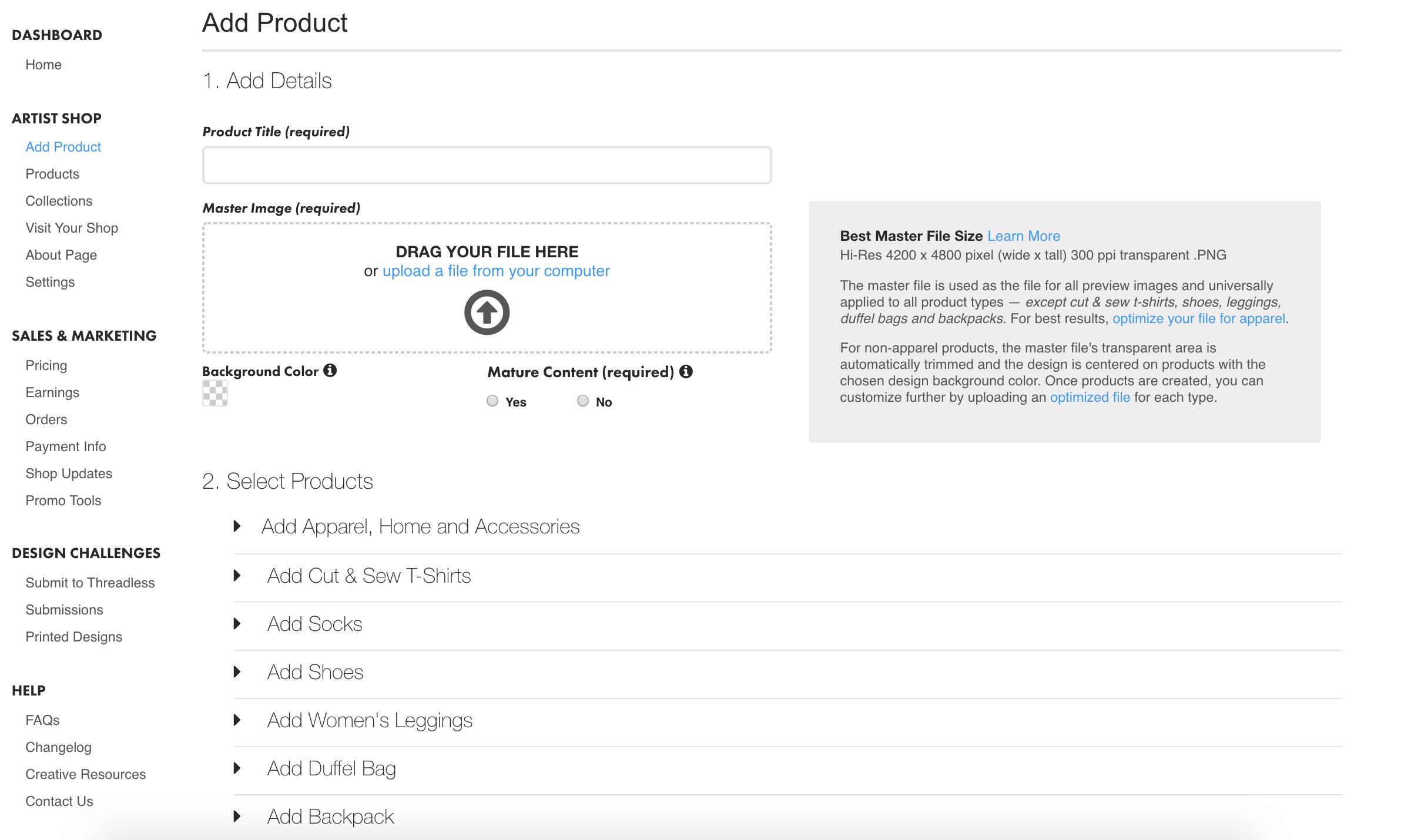Open Collections from sidebar
The width and height of the screenshot is (1401, 840).
59,201
